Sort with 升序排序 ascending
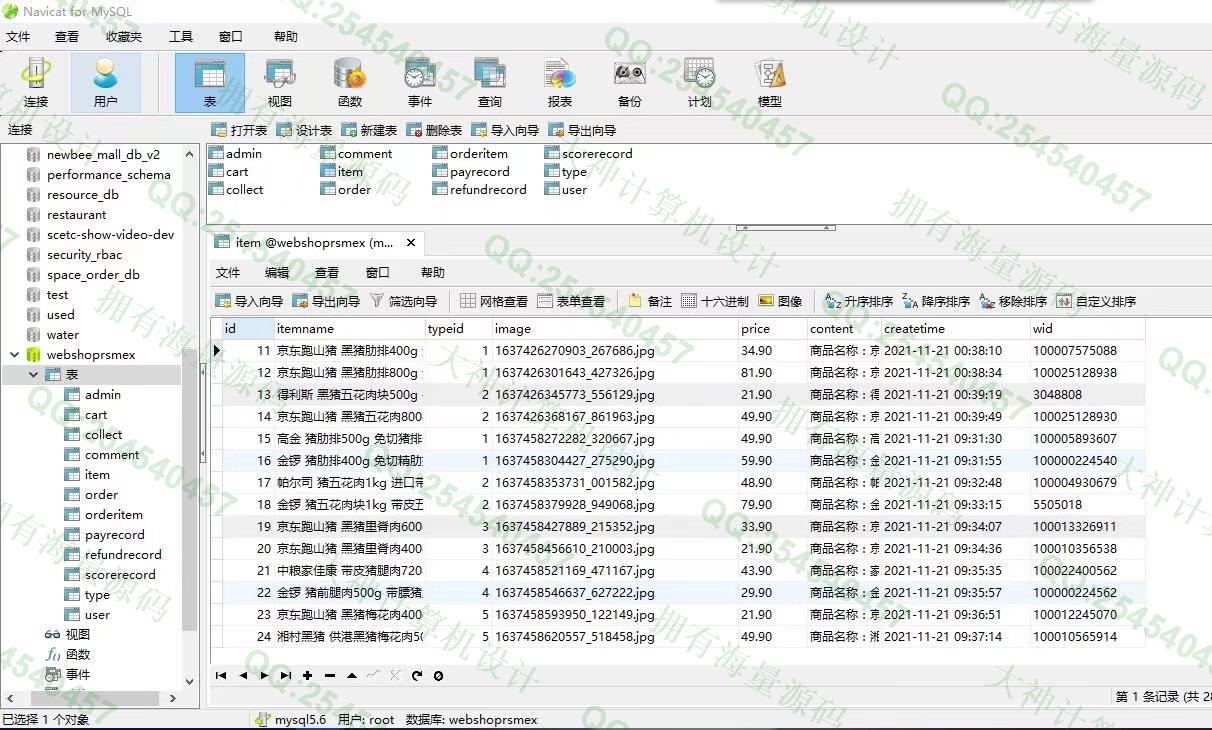Screen dimensions: 1212x730 click(x=858, y=301)
